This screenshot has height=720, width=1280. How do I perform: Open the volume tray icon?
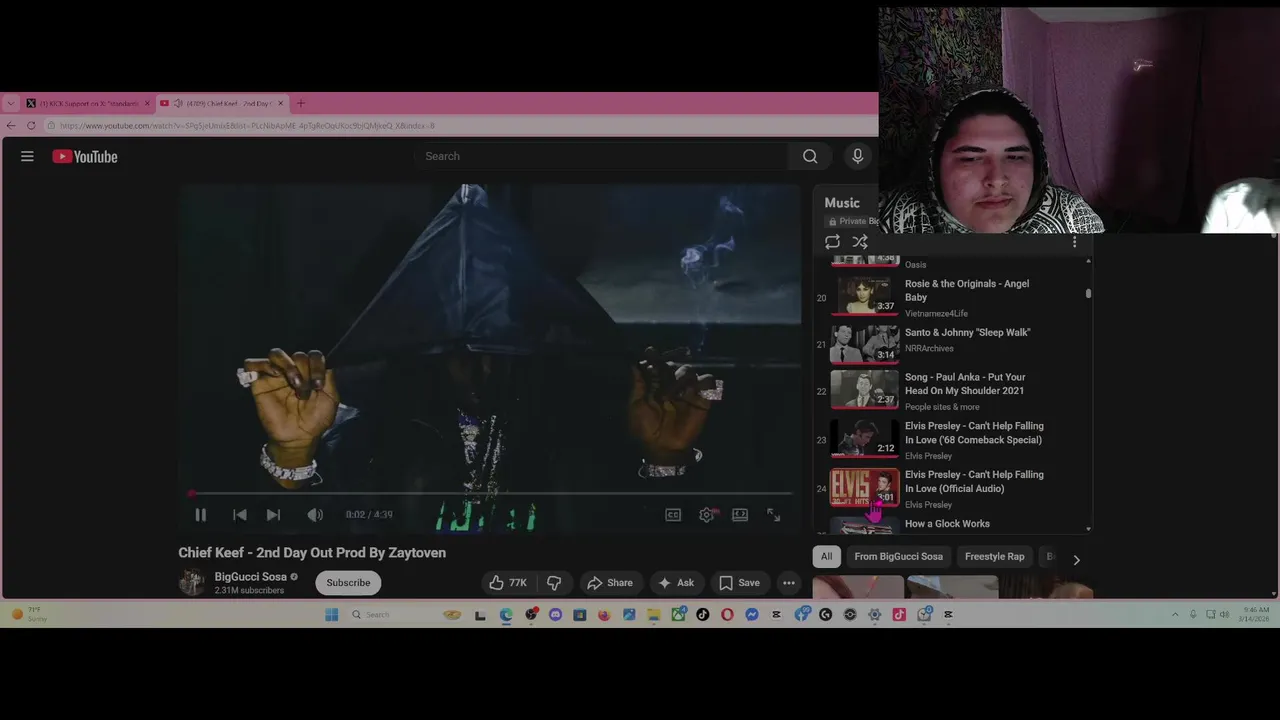[1224, 615]
